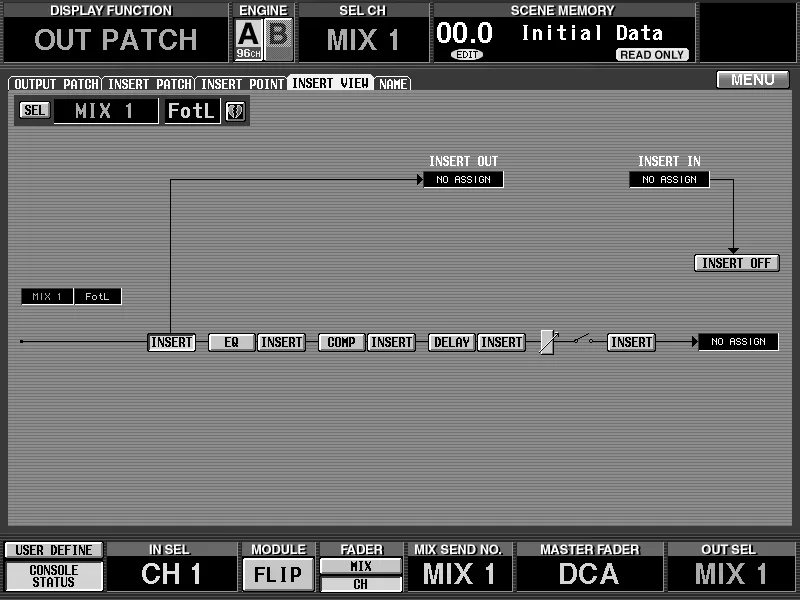The height and width of the screenshot is (600, 800).
Task: Set FADER mode to CH
Action: click(x=361, y=584)
